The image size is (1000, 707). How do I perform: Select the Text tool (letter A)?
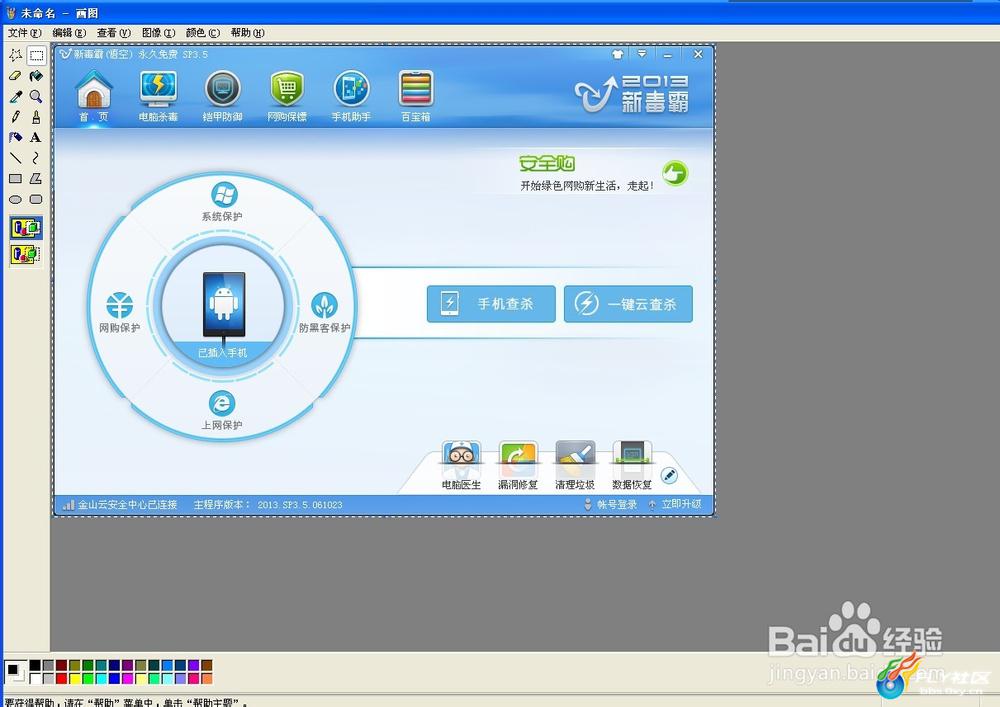pos(36,137)
